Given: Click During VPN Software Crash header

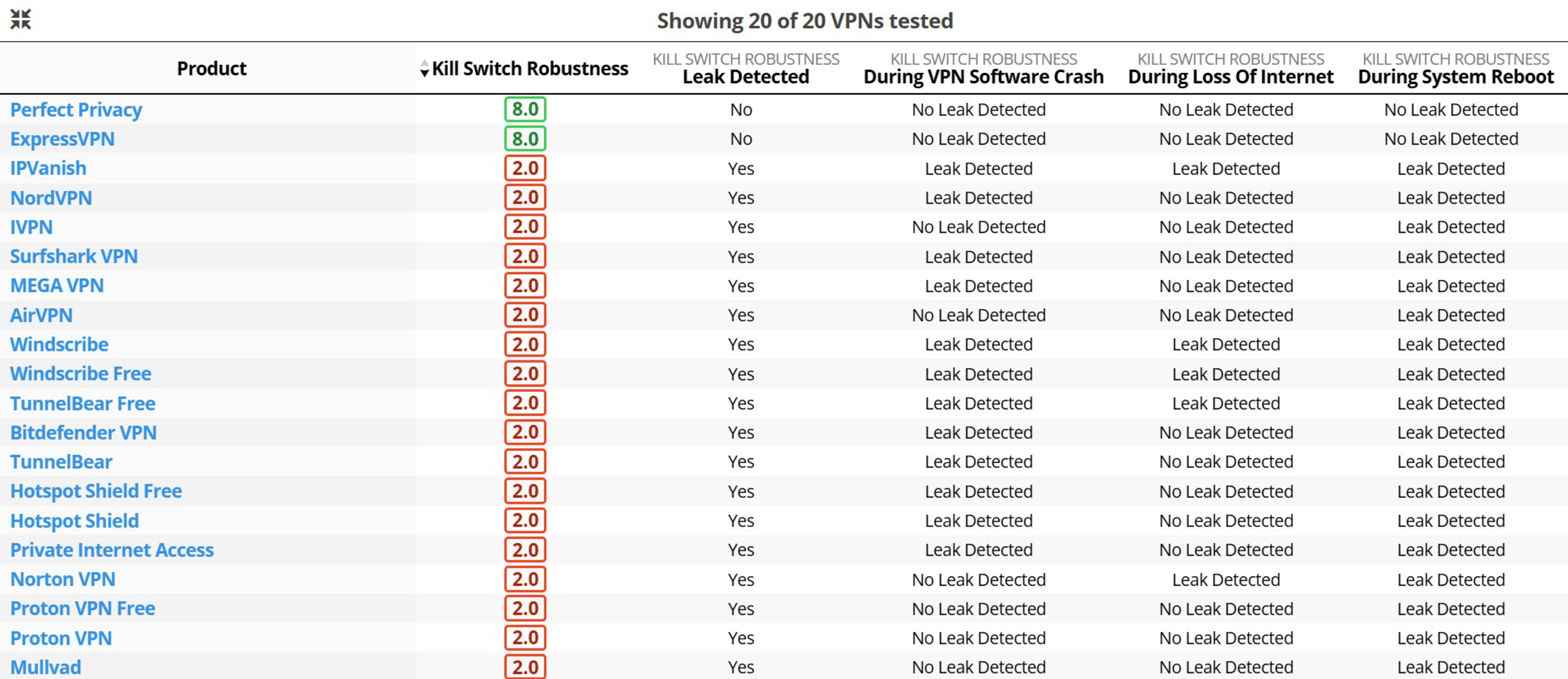Looking at the screenshot, I should [x=983, y=77].
